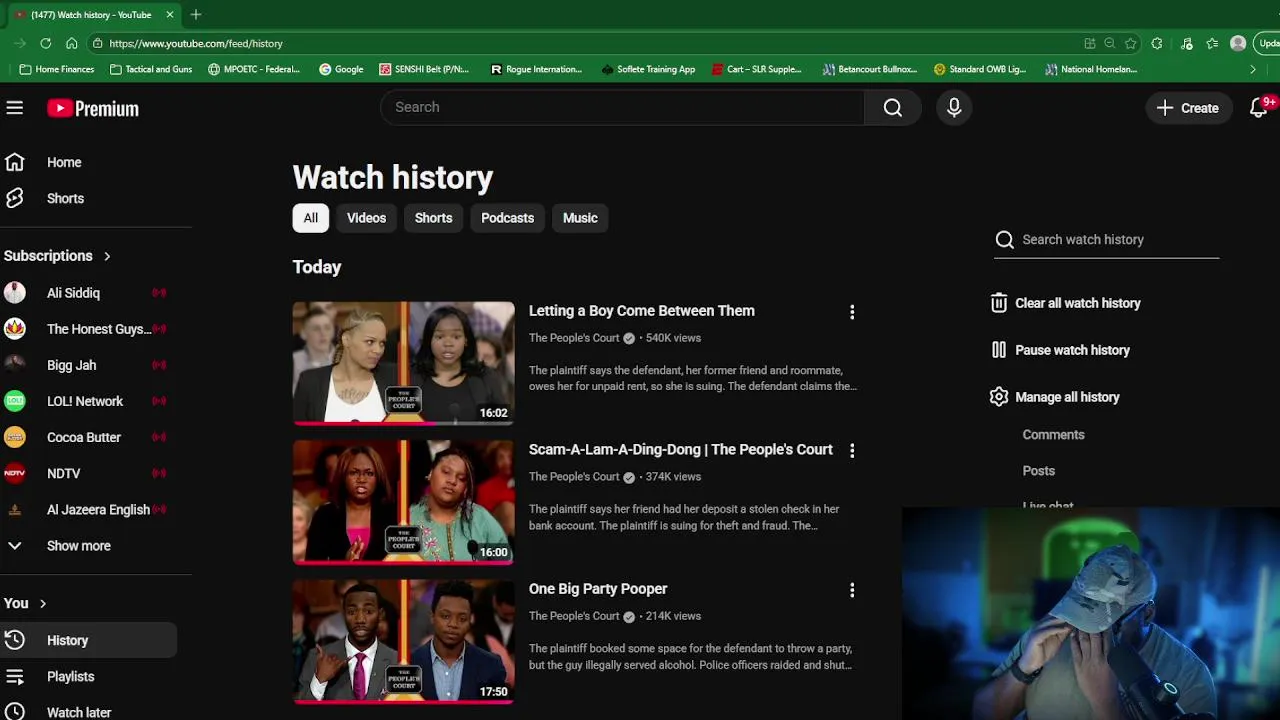Open options for Letting a Boy Come Between Them
The image size is (1280, 720).
pyautogui.click(x=852, y=312)
